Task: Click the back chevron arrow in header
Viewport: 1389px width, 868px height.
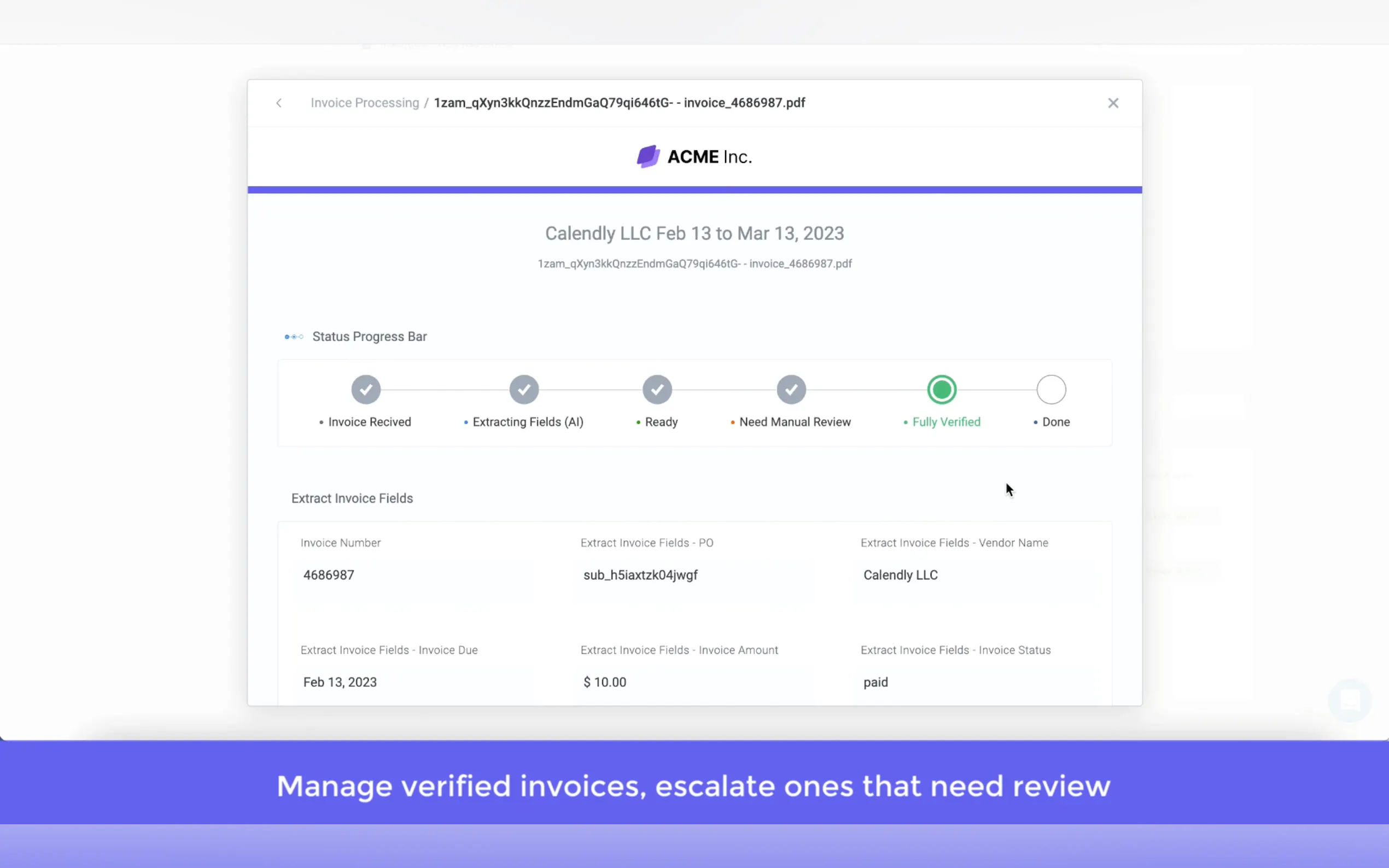Action: 279,103
